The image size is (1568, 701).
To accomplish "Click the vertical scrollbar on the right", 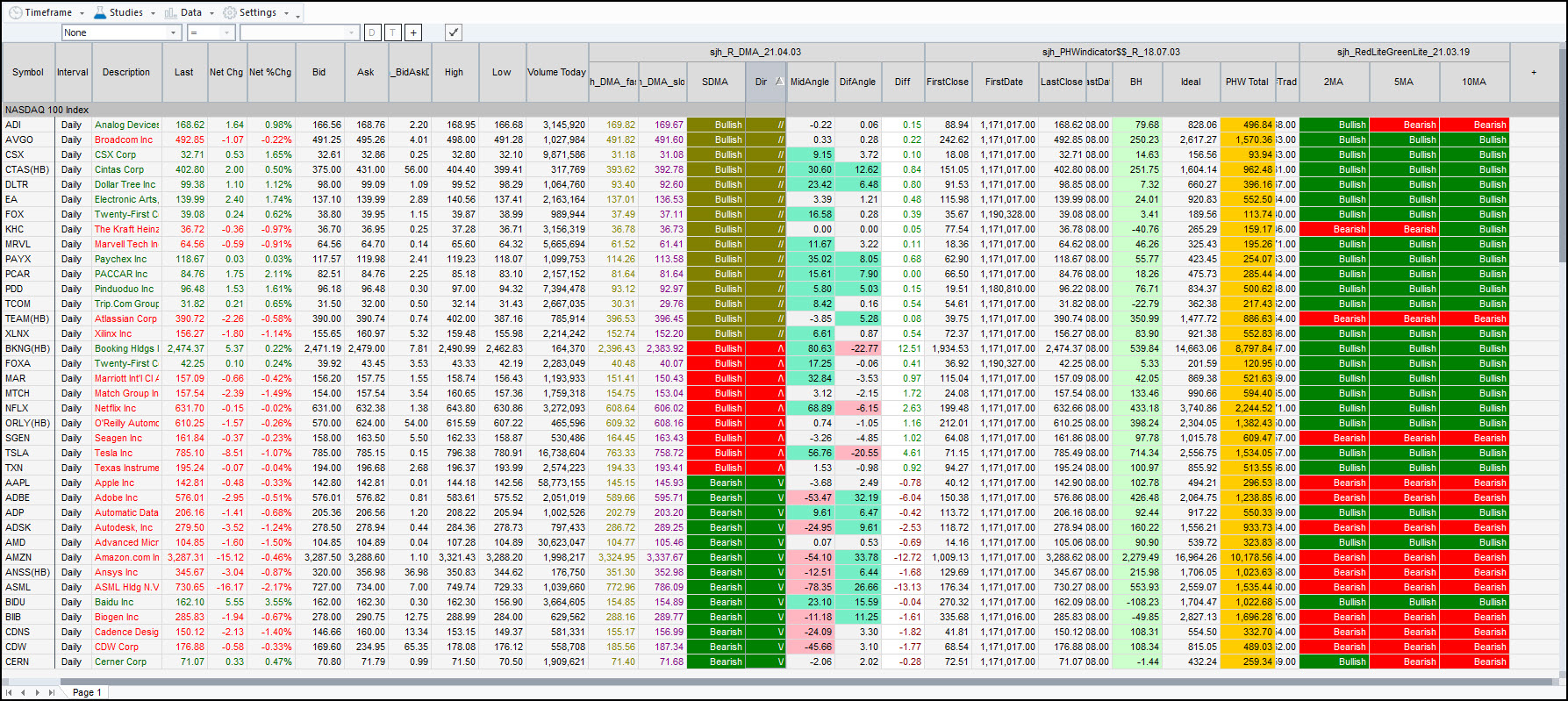I will tap(1562, 158).
